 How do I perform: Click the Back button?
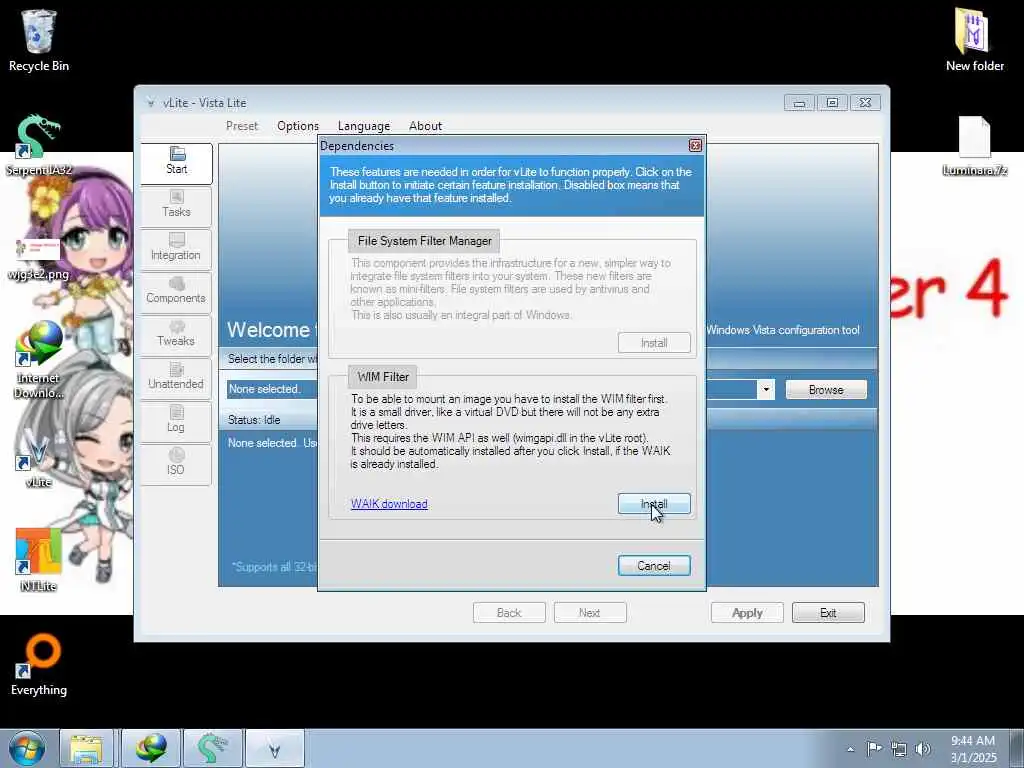pyautogui.click(x=509, y=613)
